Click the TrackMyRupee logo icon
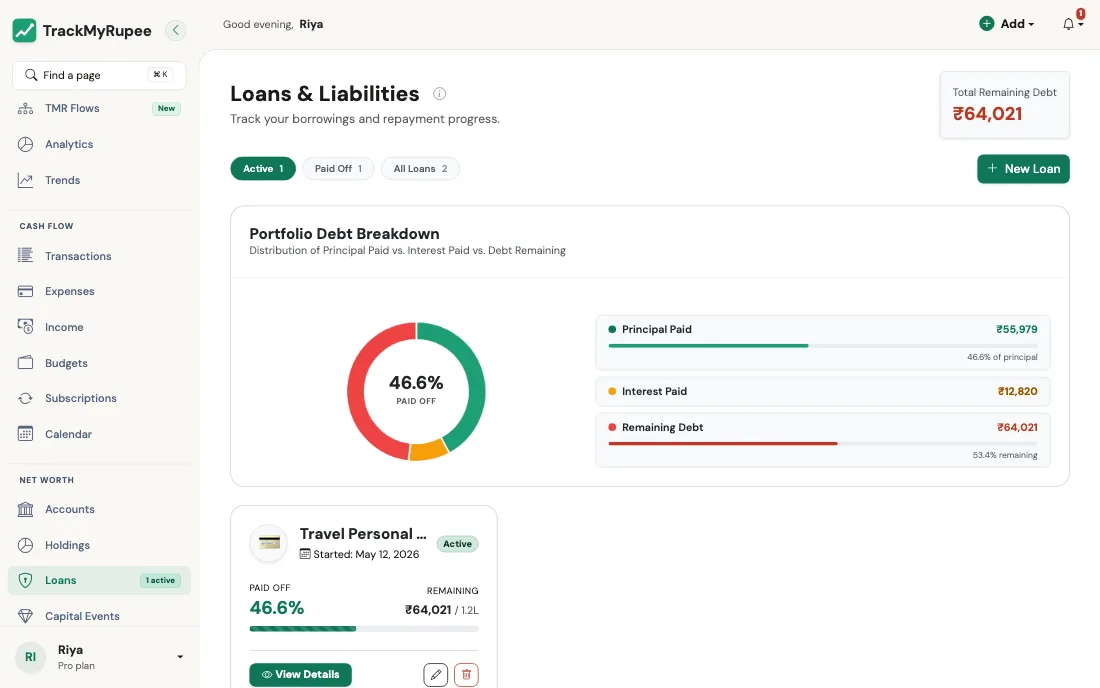 click(25, 30)
